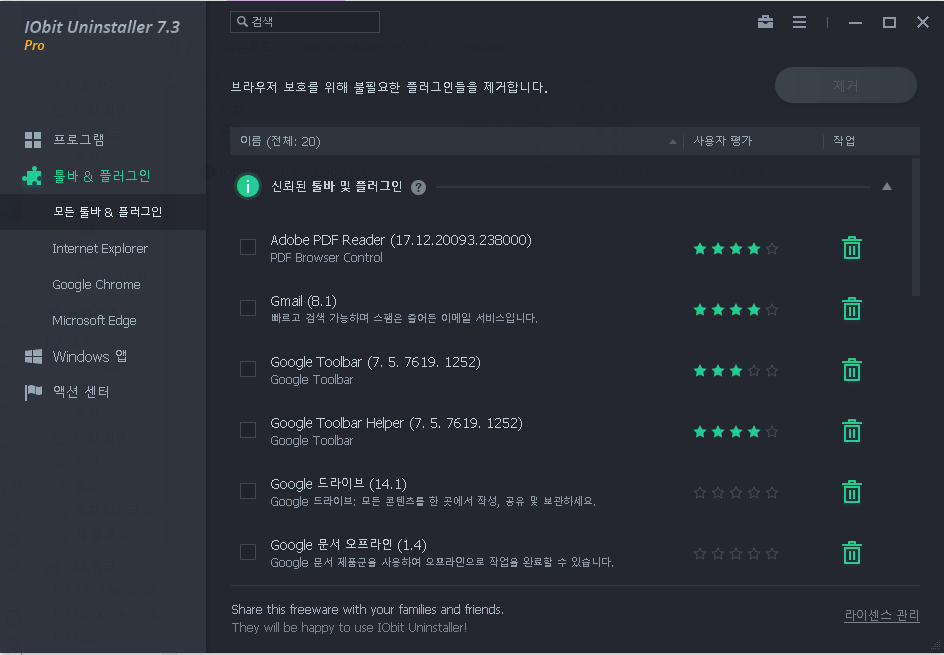Select 툴바 & 플러그인 in sidebar

coord(101,176)
